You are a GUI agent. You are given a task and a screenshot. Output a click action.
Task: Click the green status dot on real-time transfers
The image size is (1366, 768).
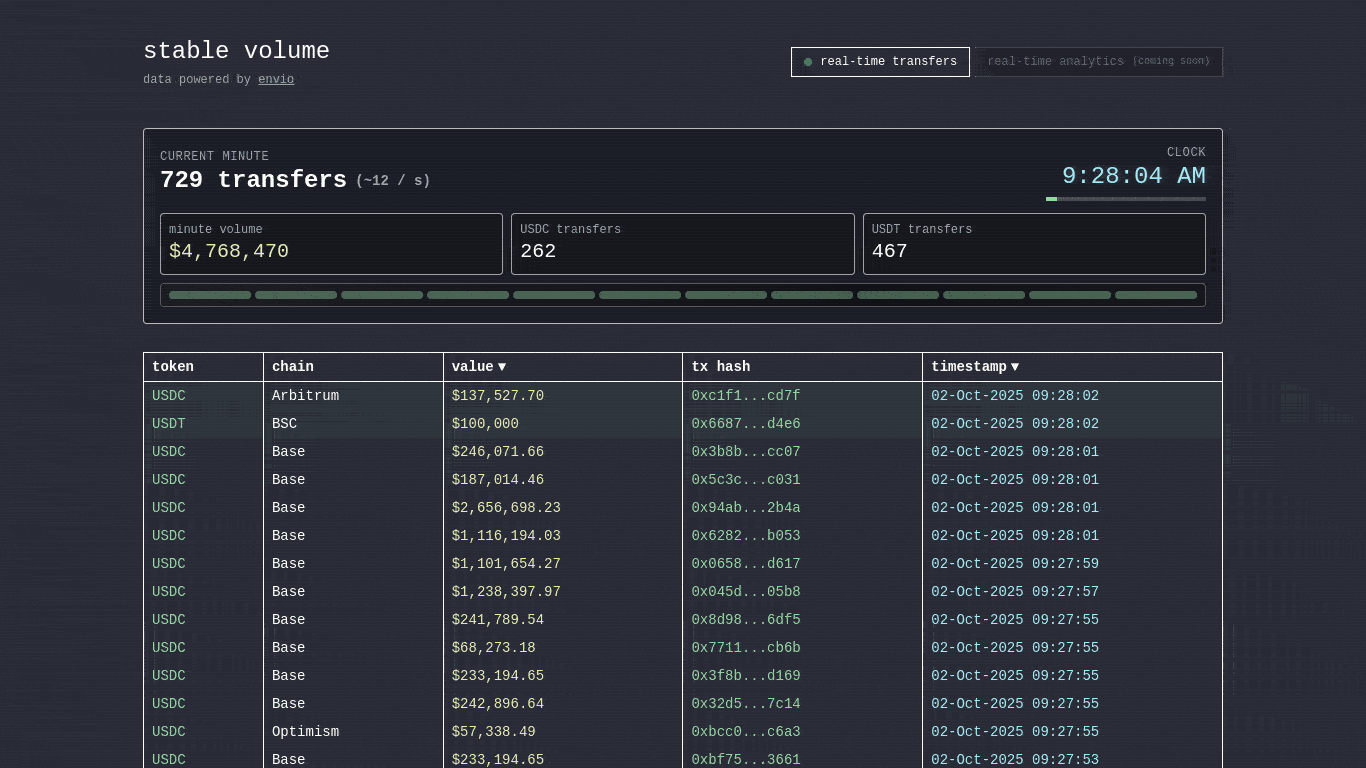coord(808,62)
